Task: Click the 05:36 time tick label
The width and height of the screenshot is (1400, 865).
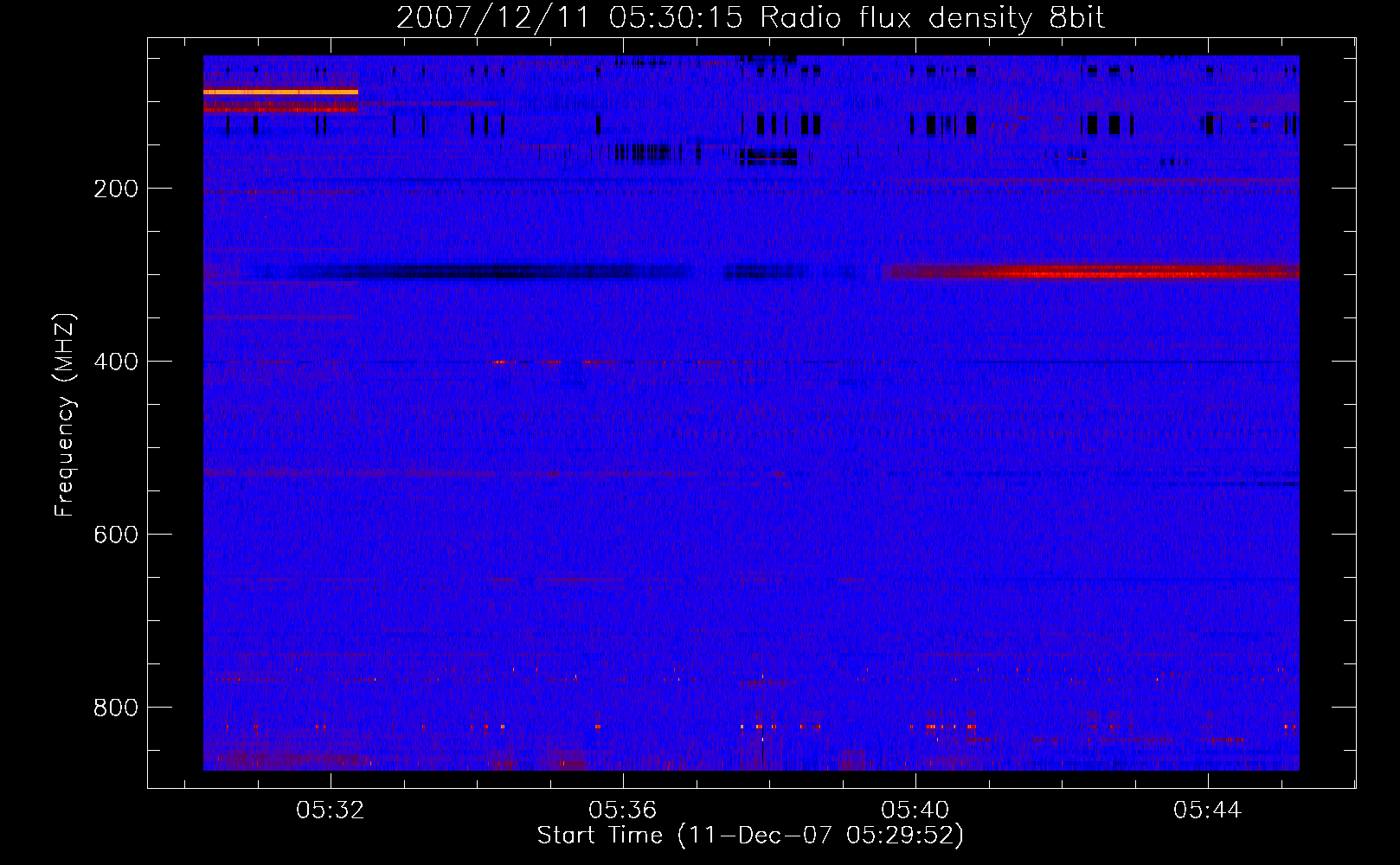Action: pyautogui.click(x=623, y=810)
